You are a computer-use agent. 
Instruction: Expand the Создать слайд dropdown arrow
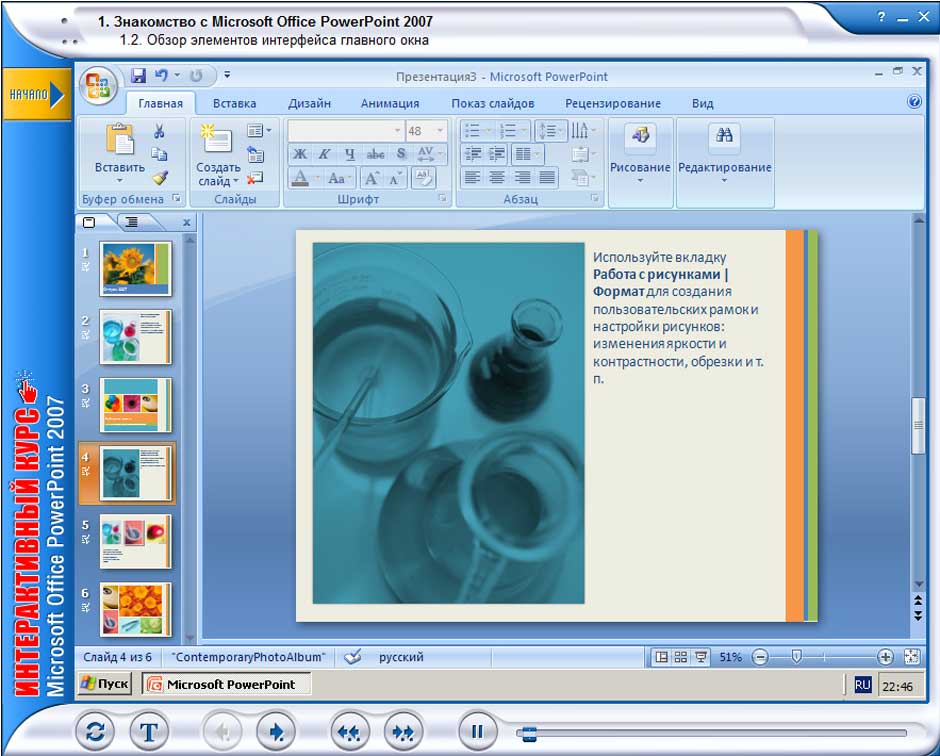point(236,182)
